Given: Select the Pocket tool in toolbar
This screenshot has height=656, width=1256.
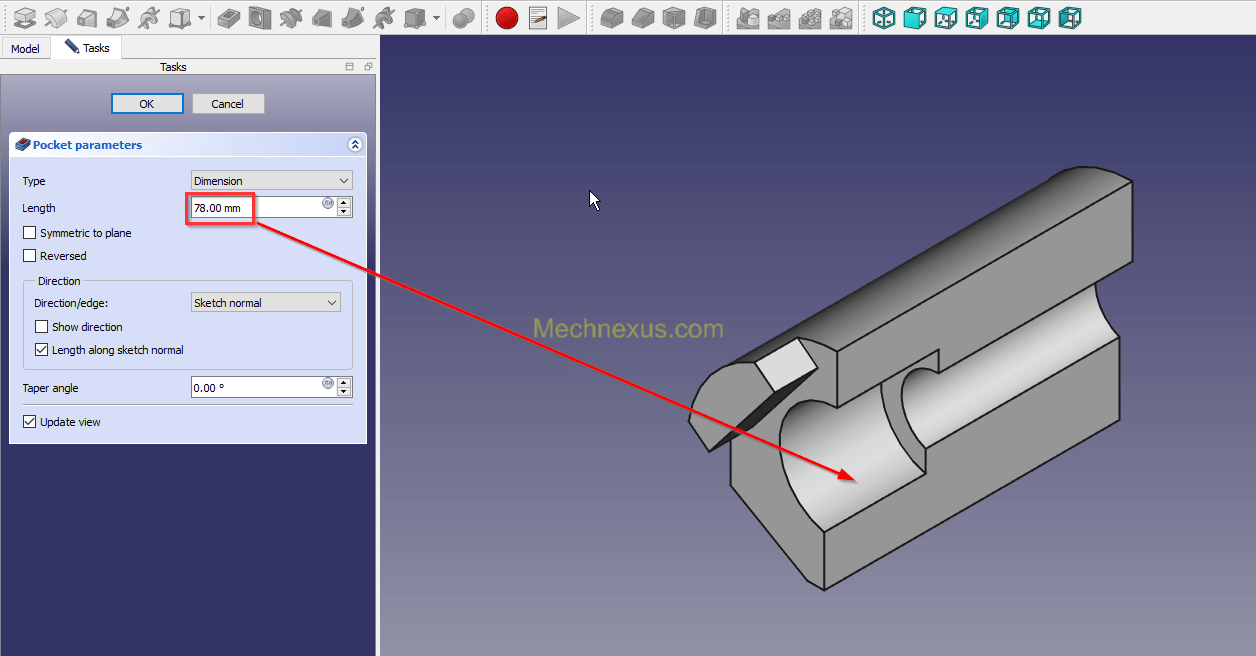Looking at the screenshot, I should tap(229, 17).
